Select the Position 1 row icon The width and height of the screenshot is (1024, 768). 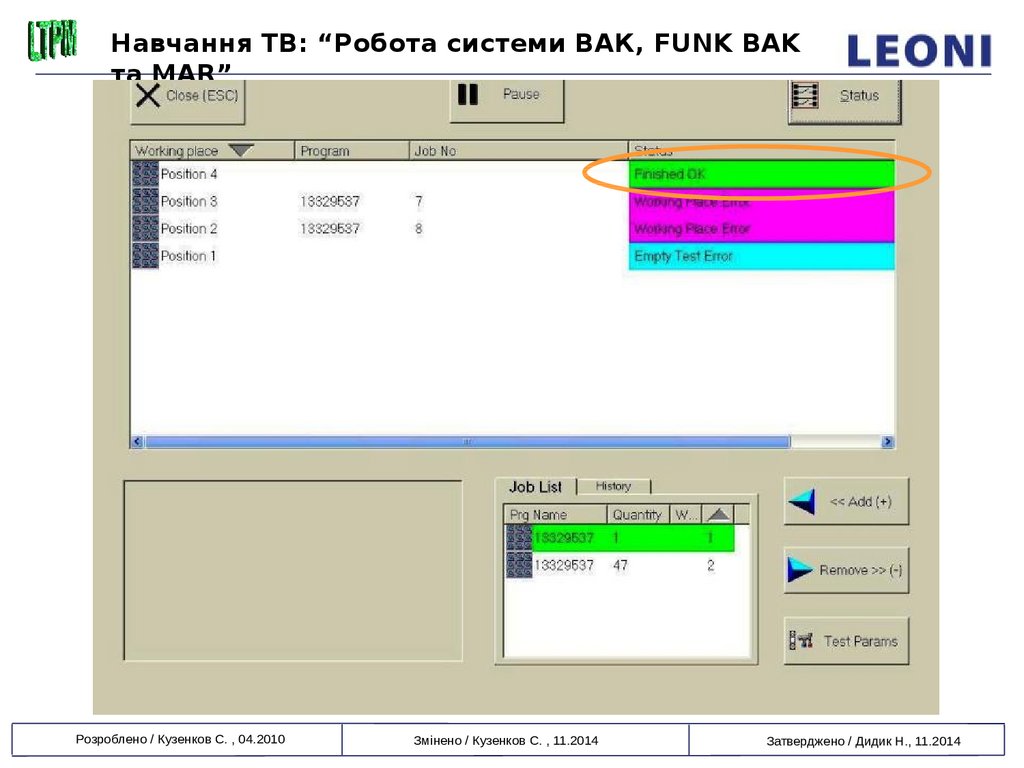[145, 256]
